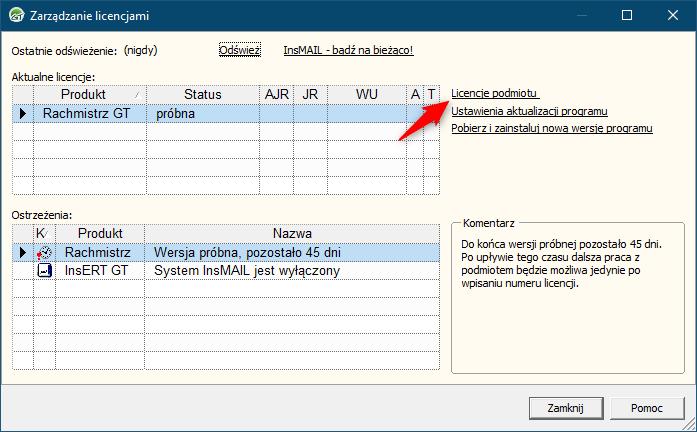Click the Nazwa column header in warnings
The width and height of the screenshot is (697, 432).
(292, 233)
